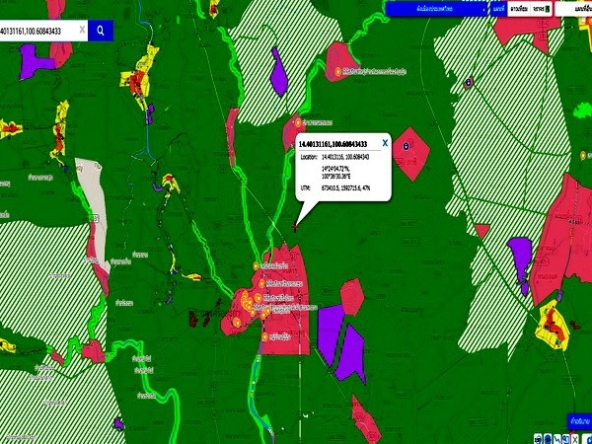
Task: Click the X icon in the bottom toolbar
Action: click(x=575, y=439)
